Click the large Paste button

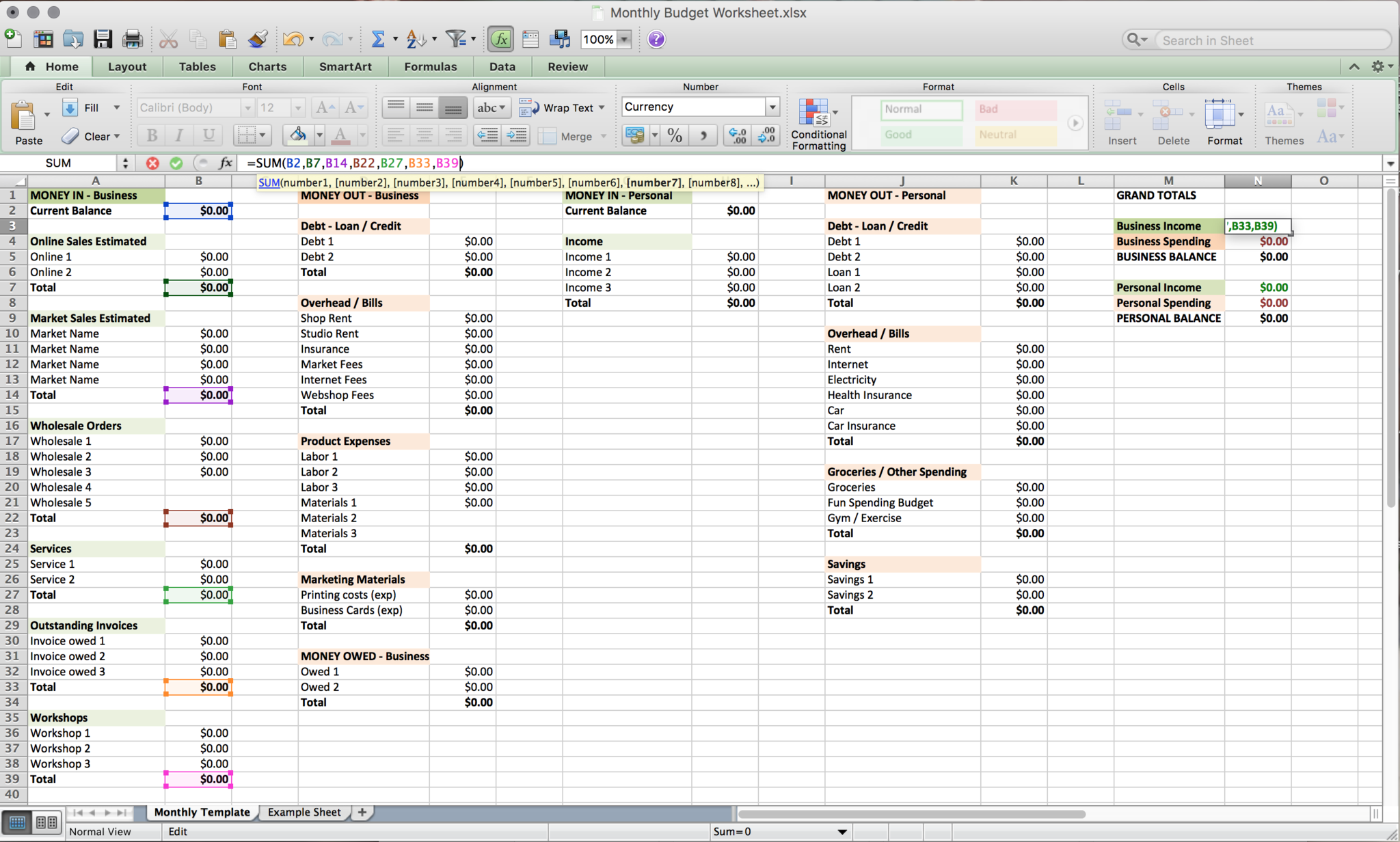pyautogui.click(x=28, y=122)
